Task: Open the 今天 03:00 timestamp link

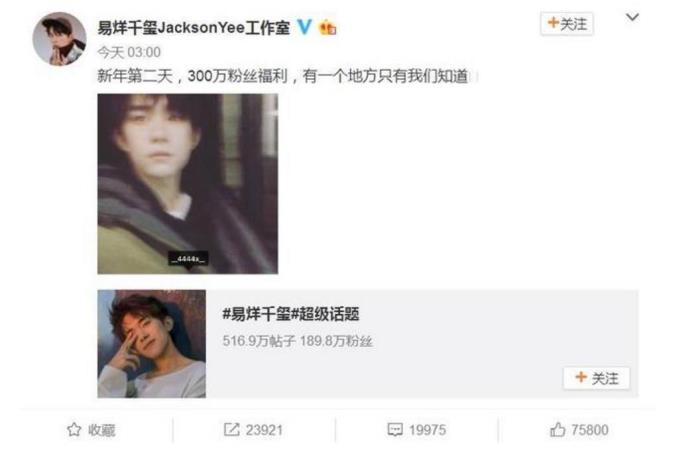Action: pyautogui.click(x=129, y=52)
